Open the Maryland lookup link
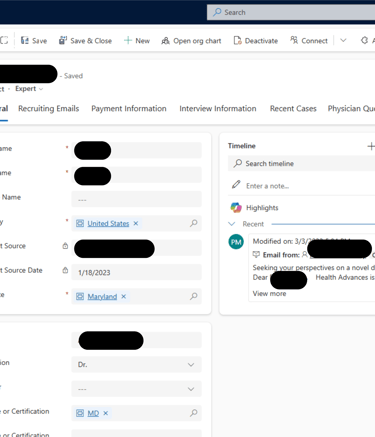375x437 pixels. coord(102,296)
